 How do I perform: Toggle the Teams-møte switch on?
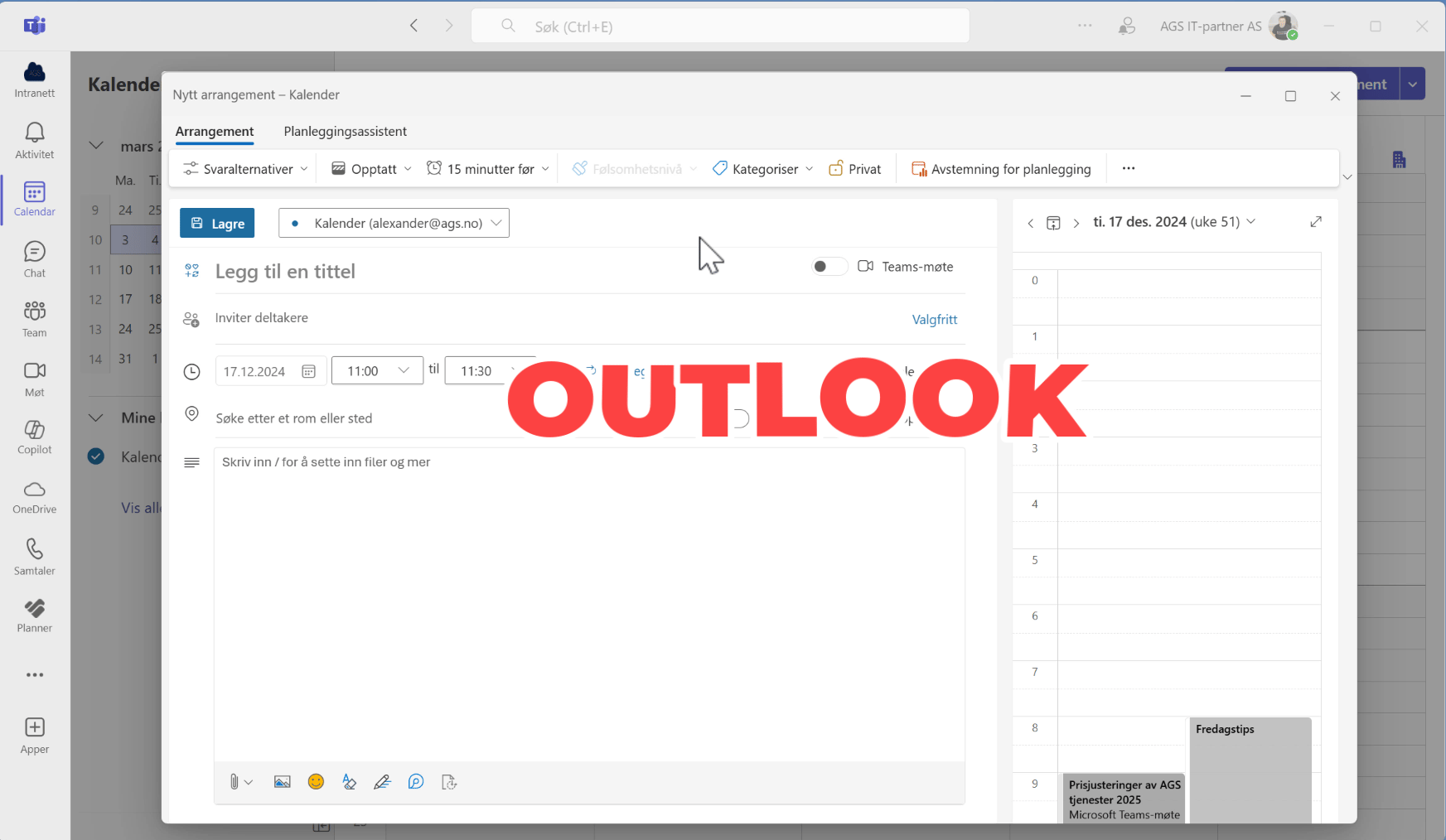(x=829, y=267)
